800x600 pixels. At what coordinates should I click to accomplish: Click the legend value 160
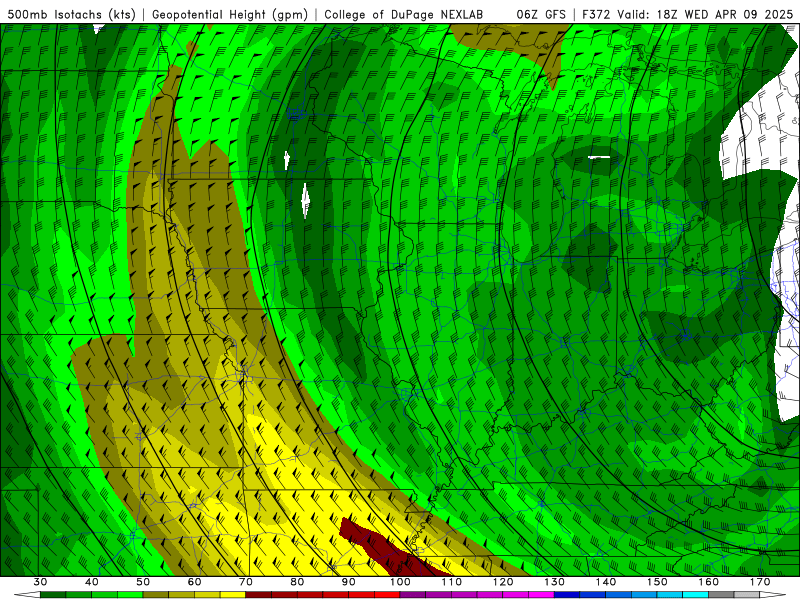pos(709,582)
